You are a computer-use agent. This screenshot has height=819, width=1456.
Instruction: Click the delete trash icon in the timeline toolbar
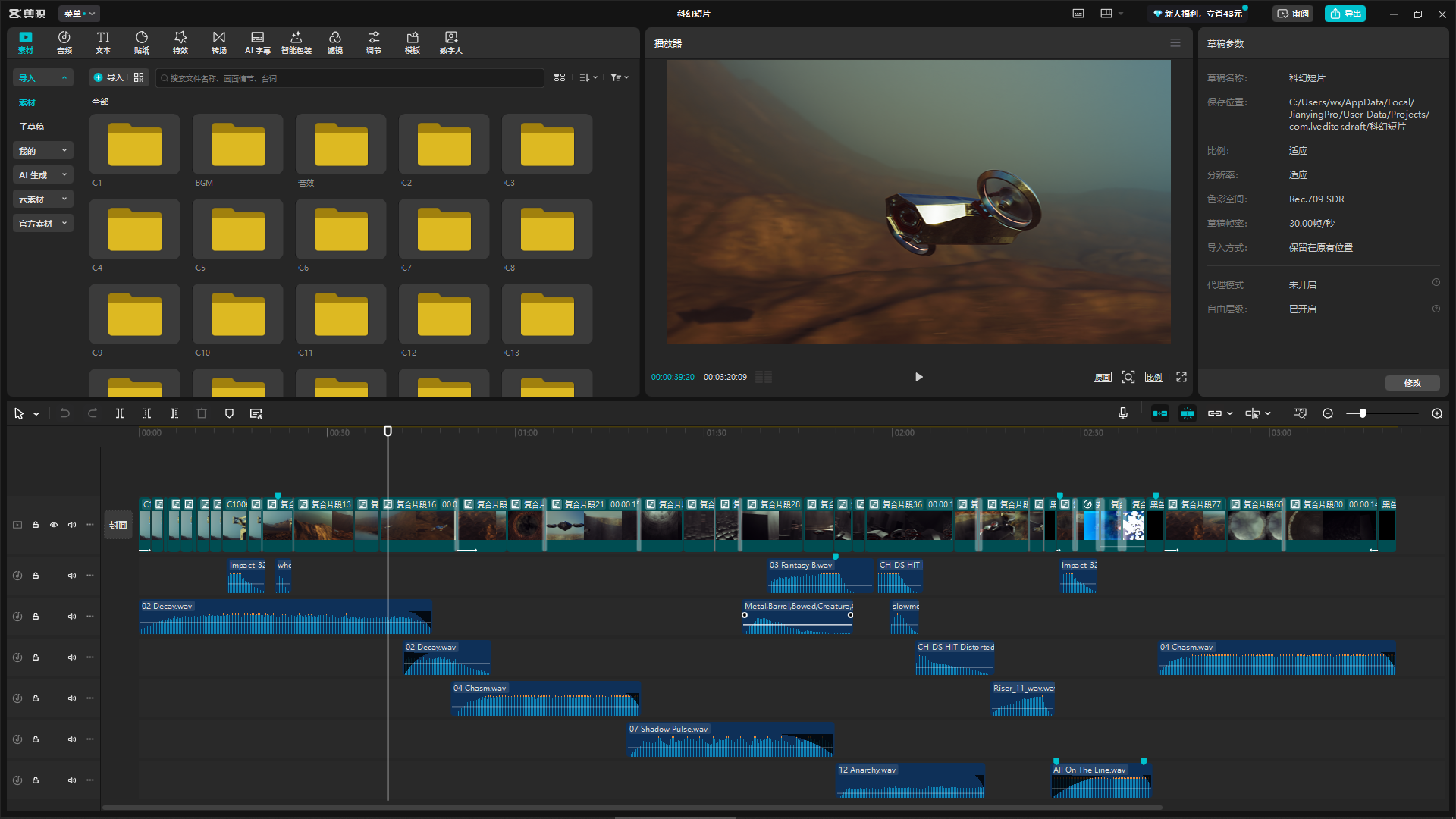202,413
